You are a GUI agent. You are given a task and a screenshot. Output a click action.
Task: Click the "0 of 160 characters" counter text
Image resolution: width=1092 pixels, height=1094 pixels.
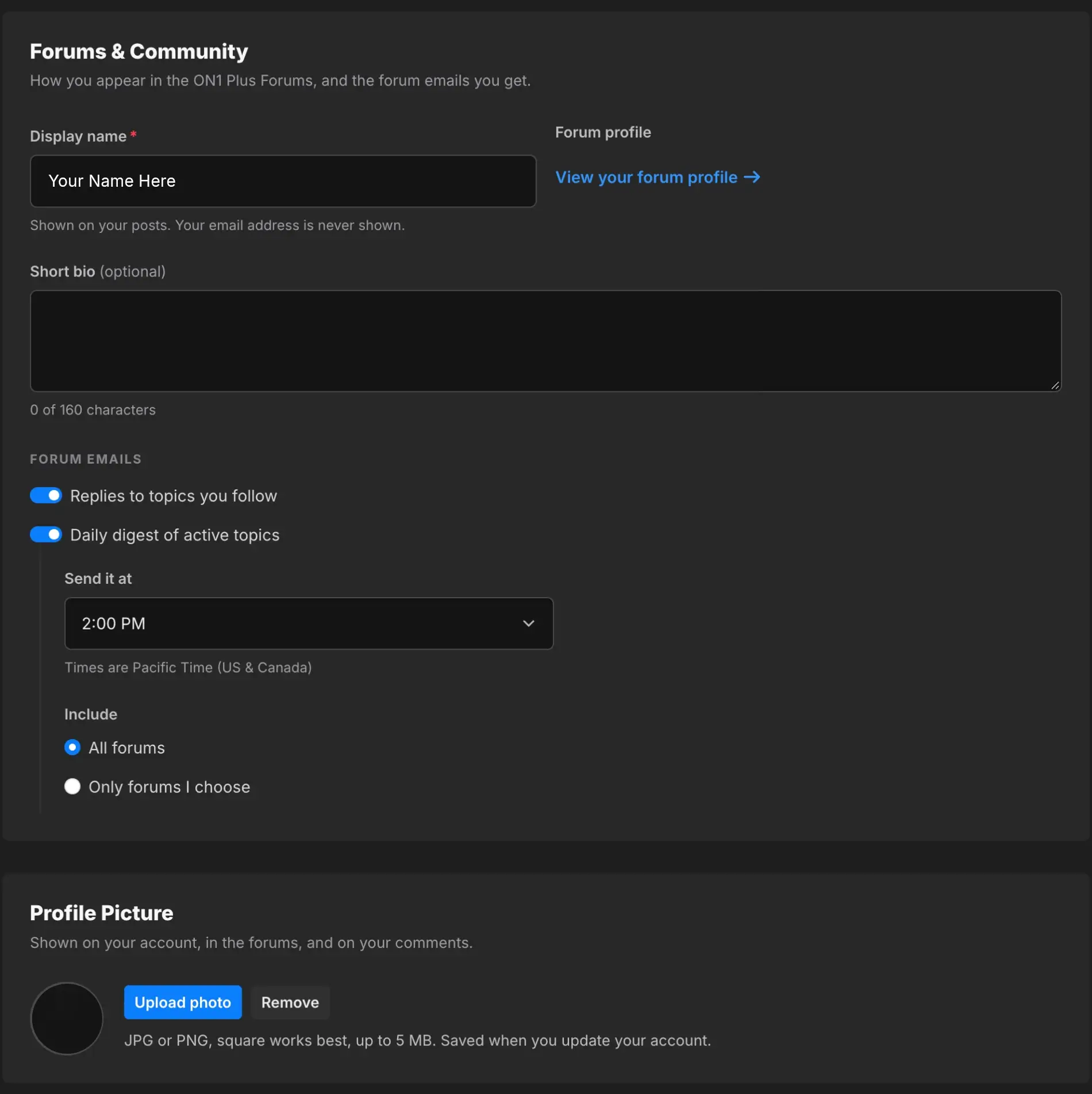pyautogui.click(x=93, y=410)
